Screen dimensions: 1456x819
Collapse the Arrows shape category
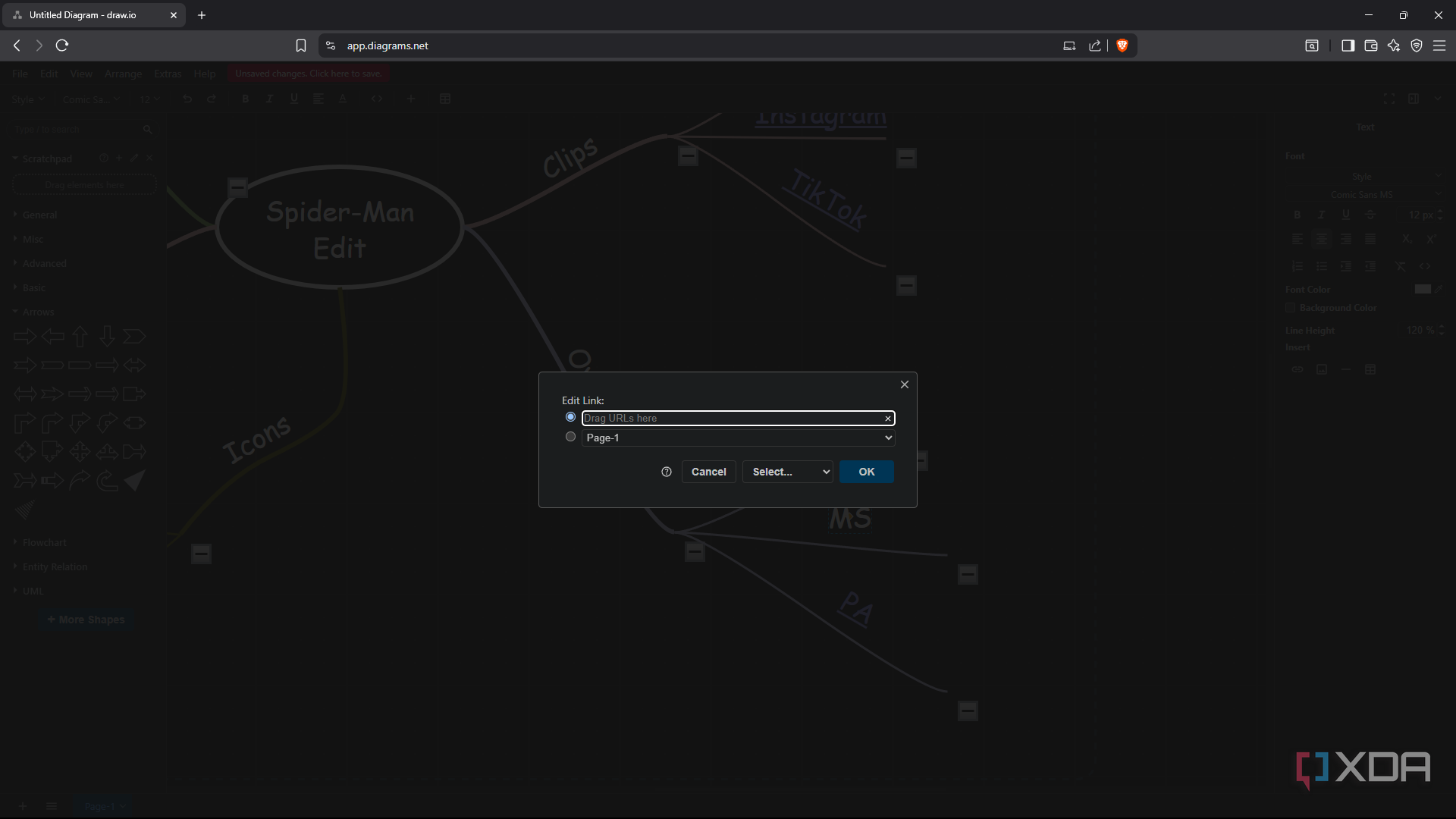click(38, 312)
